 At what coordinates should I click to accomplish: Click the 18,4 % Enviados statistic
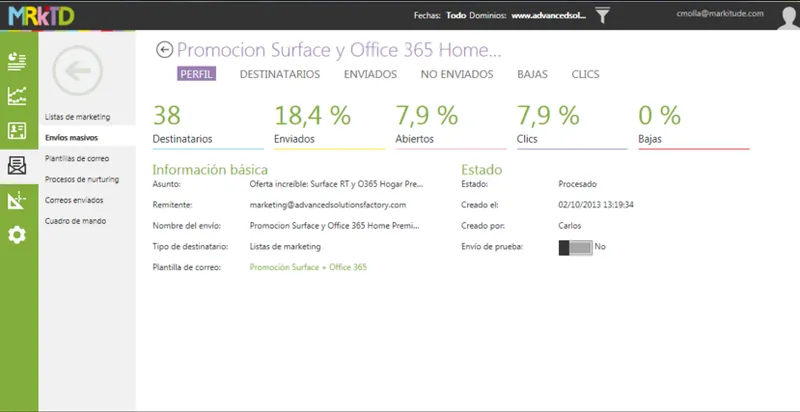click(330, 126)
